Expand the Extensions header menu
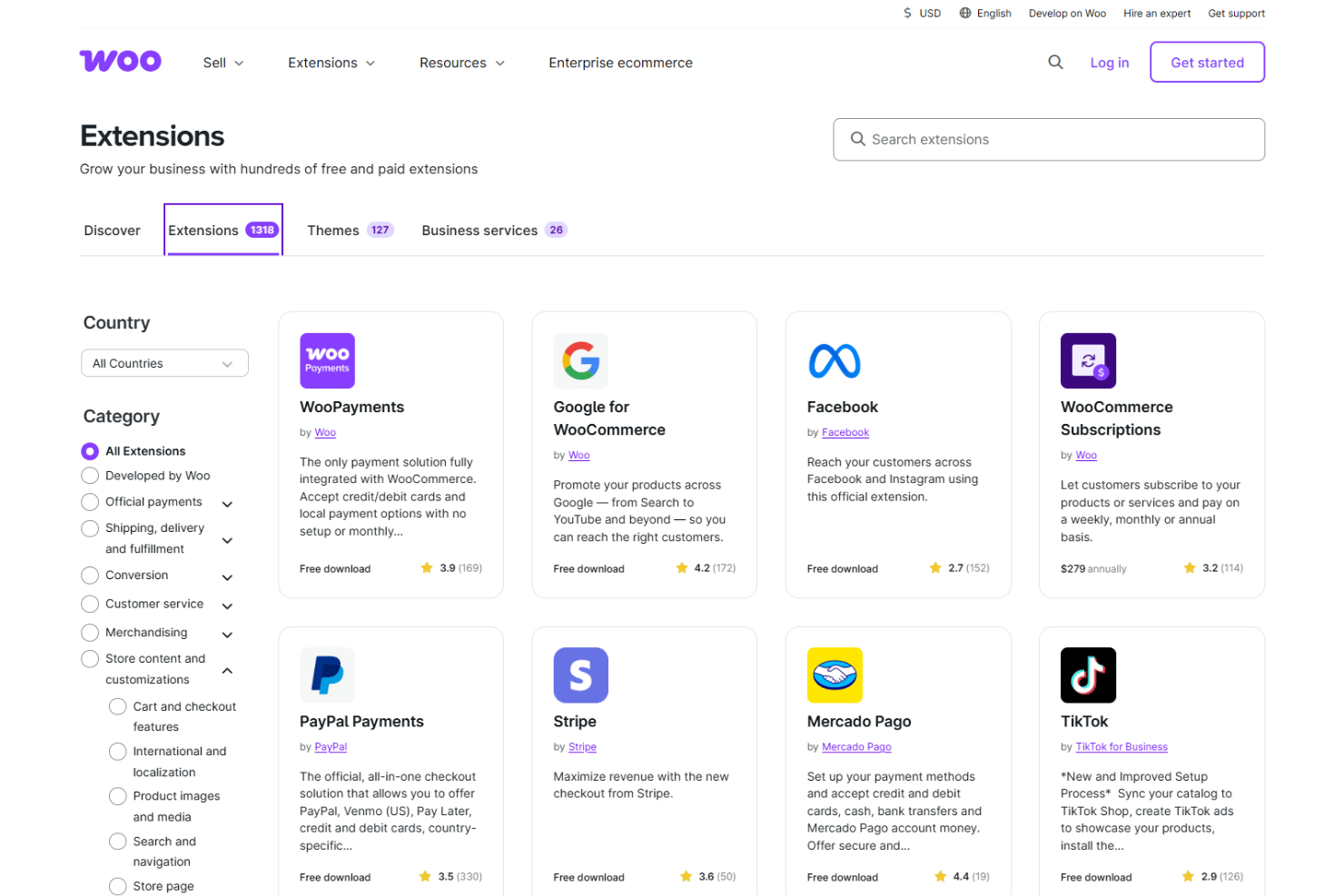The width and height of the screenshot is (1344, 896). (331, 63)
